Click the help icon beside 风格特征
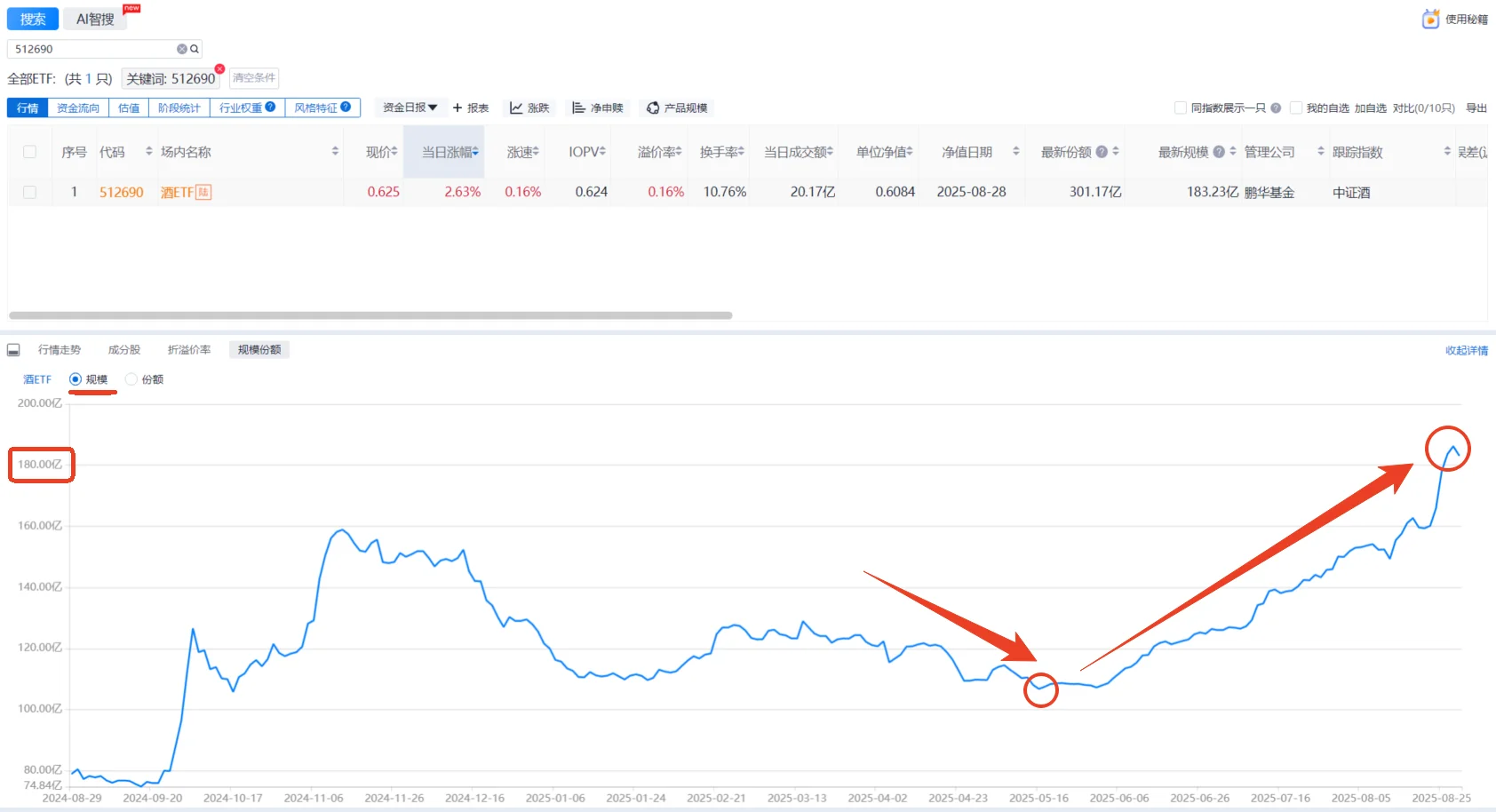 click(x=346, y=107)
